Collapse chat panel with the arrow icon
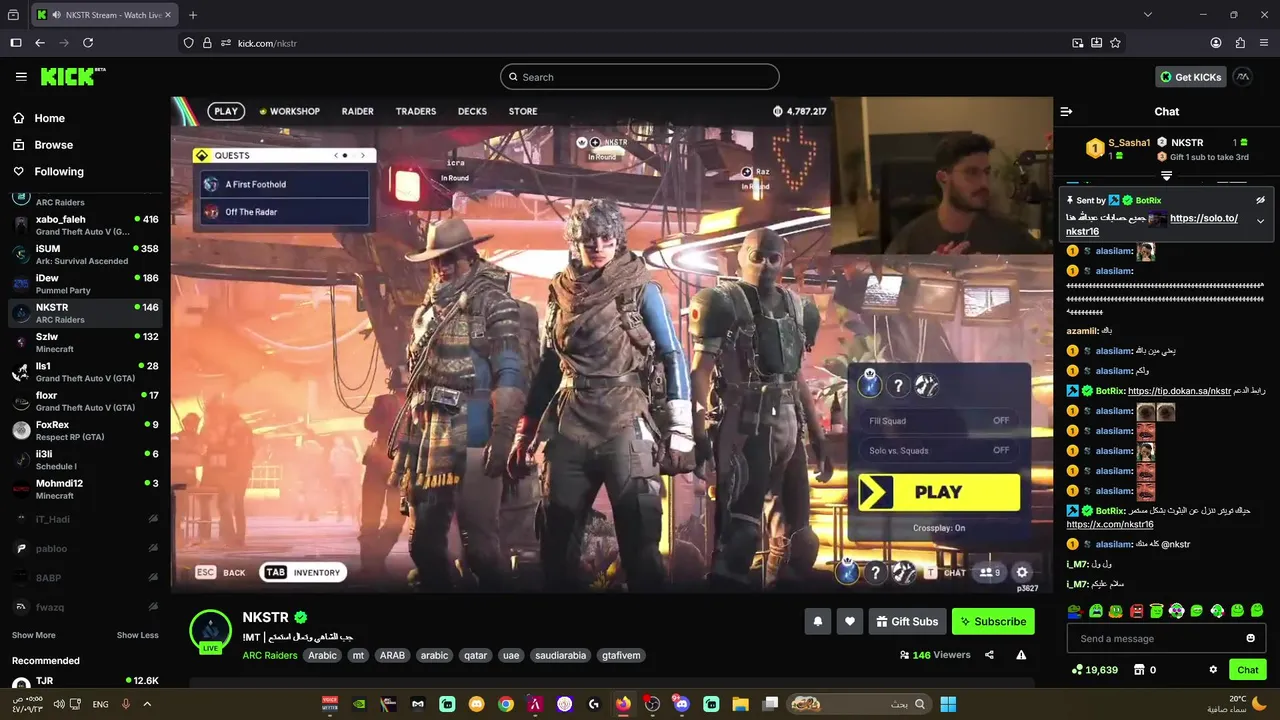This screenshot has width=1280, height=720. pyautogui.click(x=1066, y=111)
